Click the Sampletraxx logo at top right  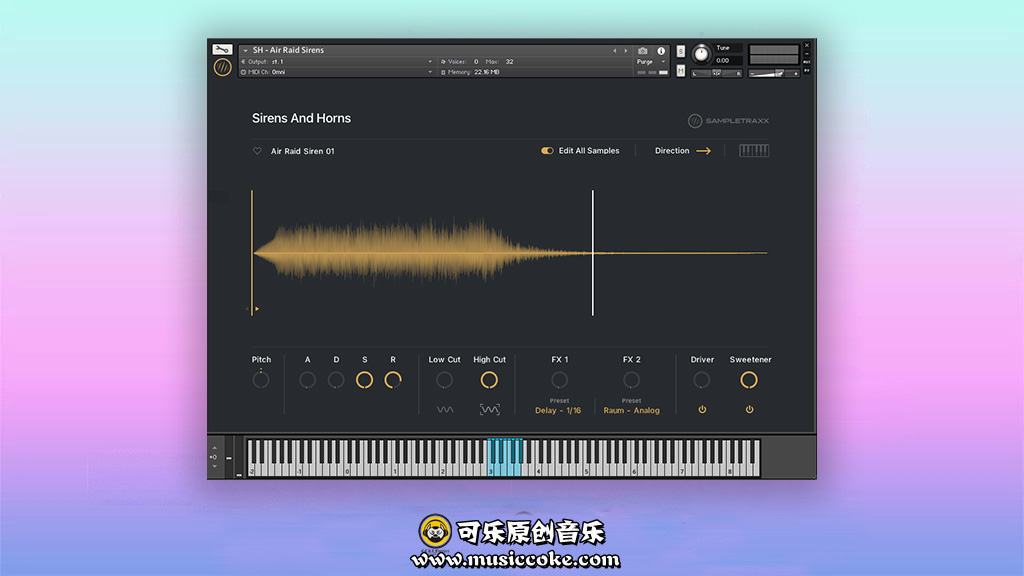(728, 121)
